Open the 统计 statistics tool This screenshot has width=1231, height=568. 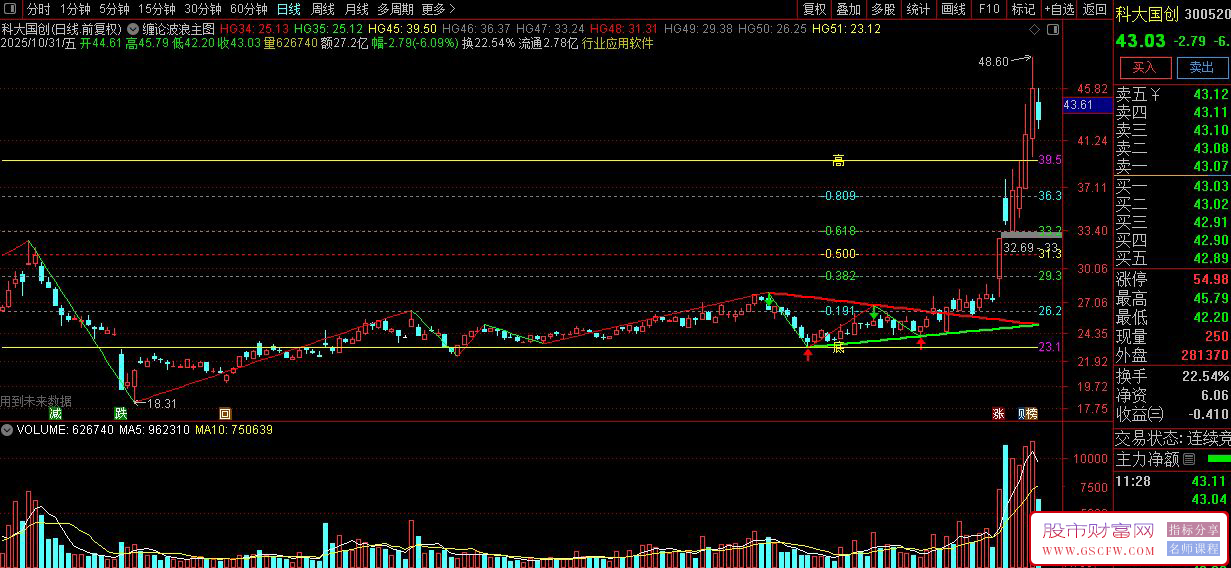[918, 9]
